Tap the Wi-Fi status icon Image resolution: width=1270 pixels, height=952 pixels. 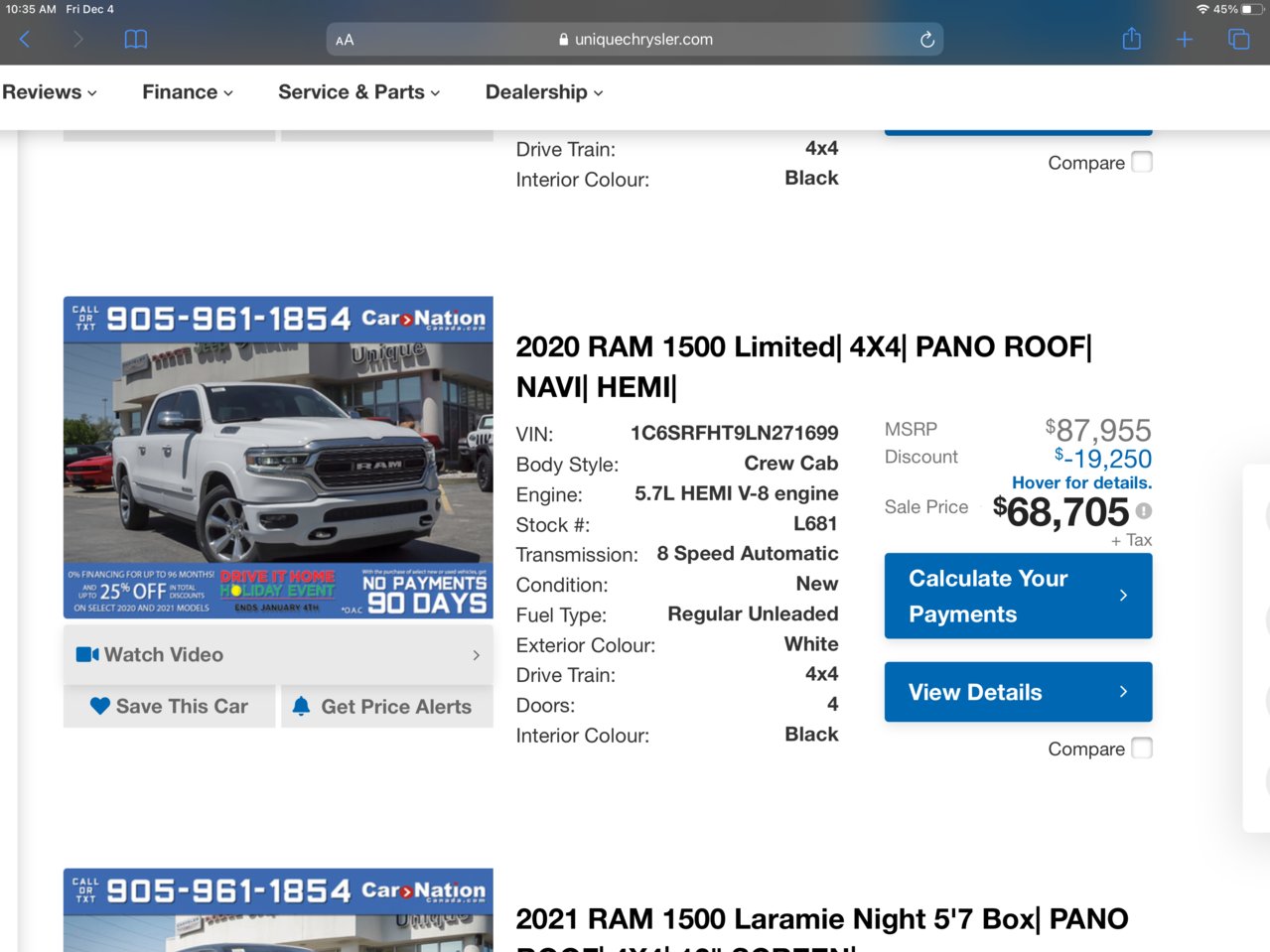click(x=1202, y=9)
